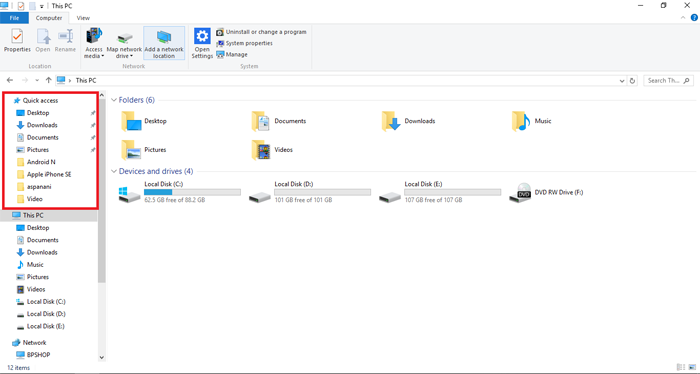700x374 pixels.
Task: Click the Open icon in Location group
Action: click(x=43, y=41)
